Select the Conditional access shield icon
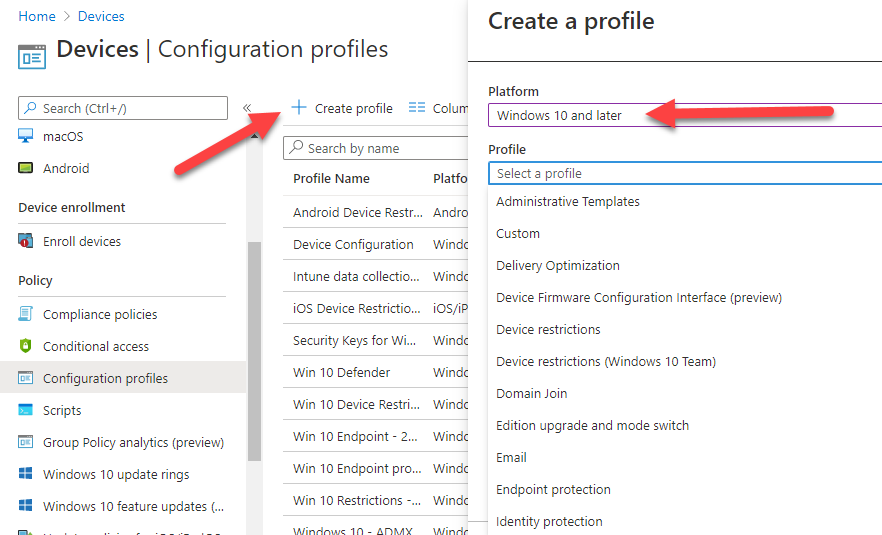 tap(26, 346)
